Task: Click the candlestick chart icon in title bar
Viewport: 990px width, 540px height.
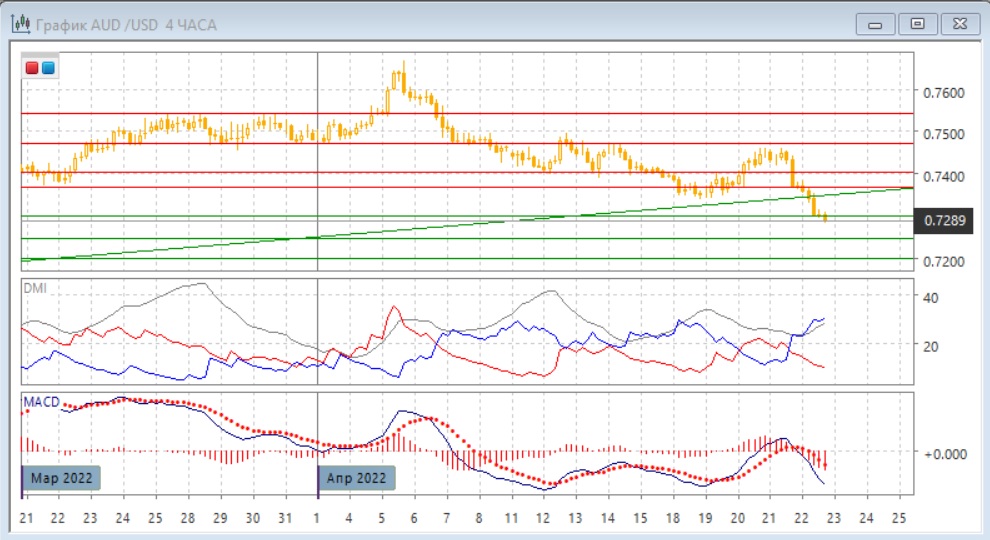Action: pos(20,24)
